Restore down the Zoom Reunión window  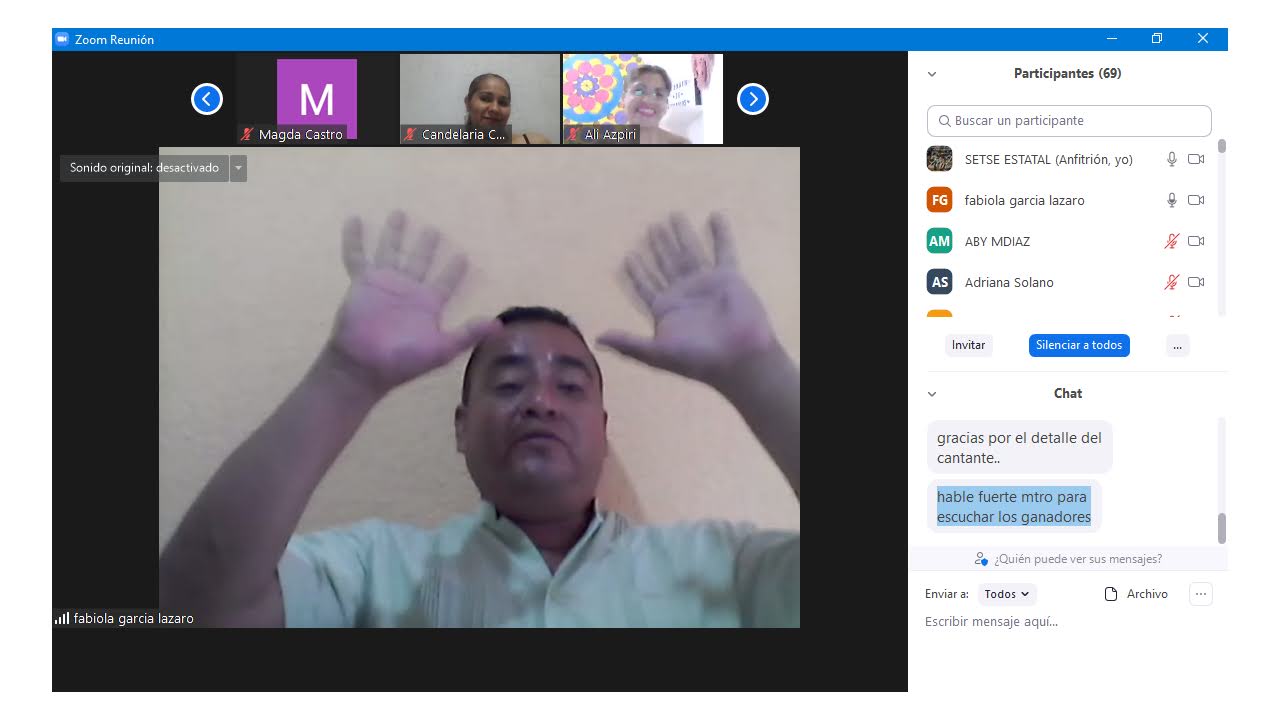coord(1157,39)
